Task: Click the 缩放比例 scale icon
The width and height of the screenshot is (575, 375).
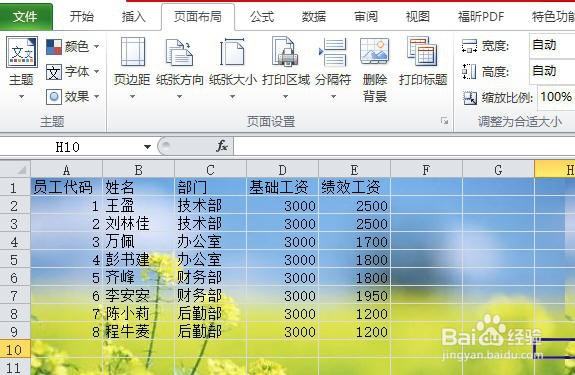Action: [x=470, y=98]
